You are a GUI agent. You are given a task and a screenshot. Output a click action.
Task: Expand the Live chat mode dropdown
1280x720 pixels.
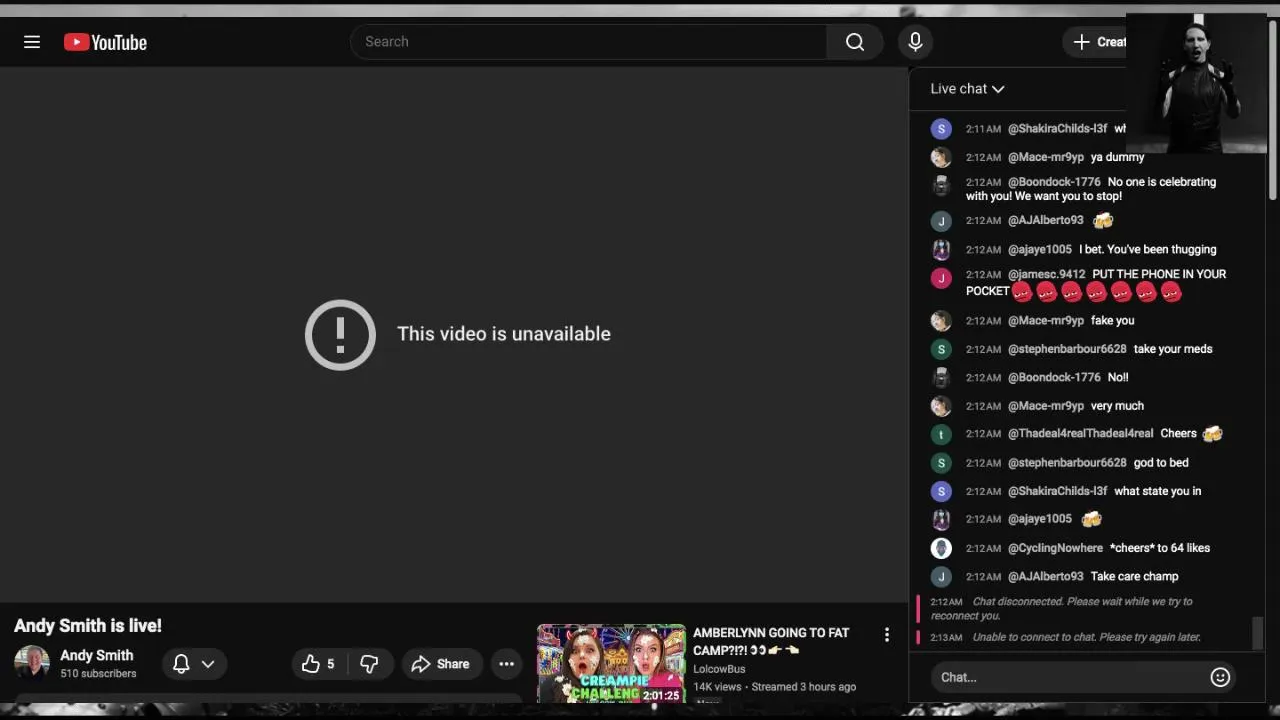[967, 89]
